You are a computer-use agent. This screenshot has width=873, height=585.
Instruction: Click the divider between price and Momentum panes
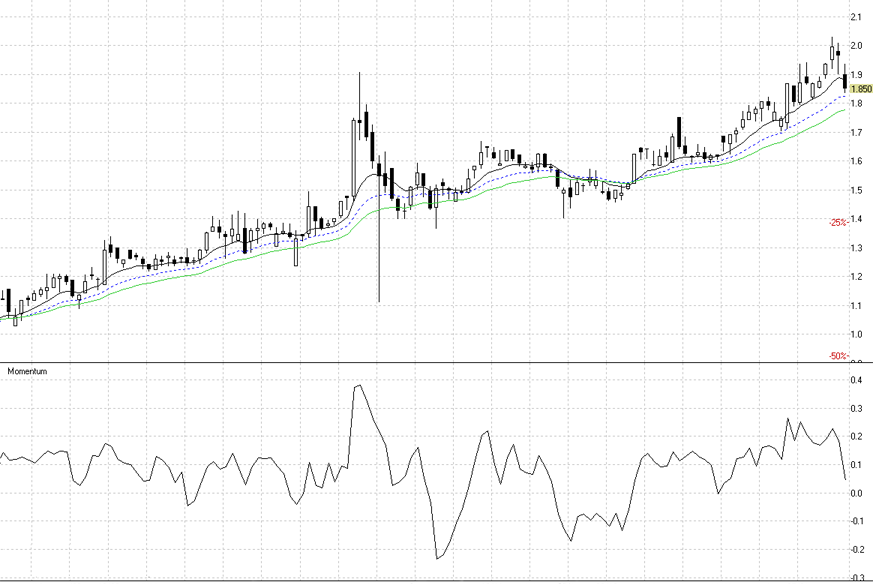[436, 363]
